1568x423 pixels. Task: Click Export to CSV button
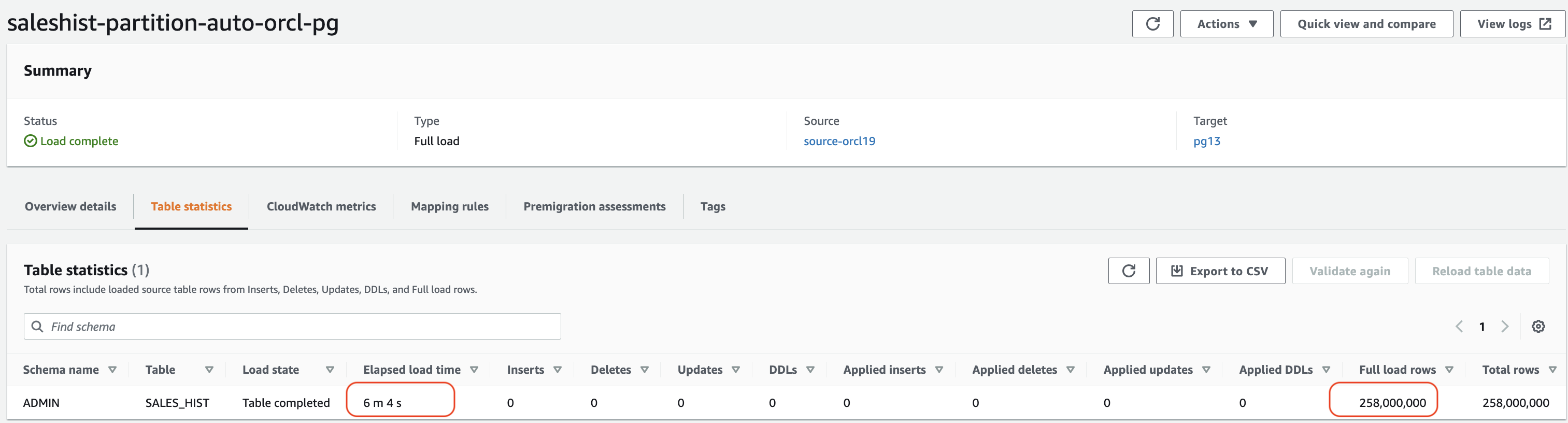1220,271
